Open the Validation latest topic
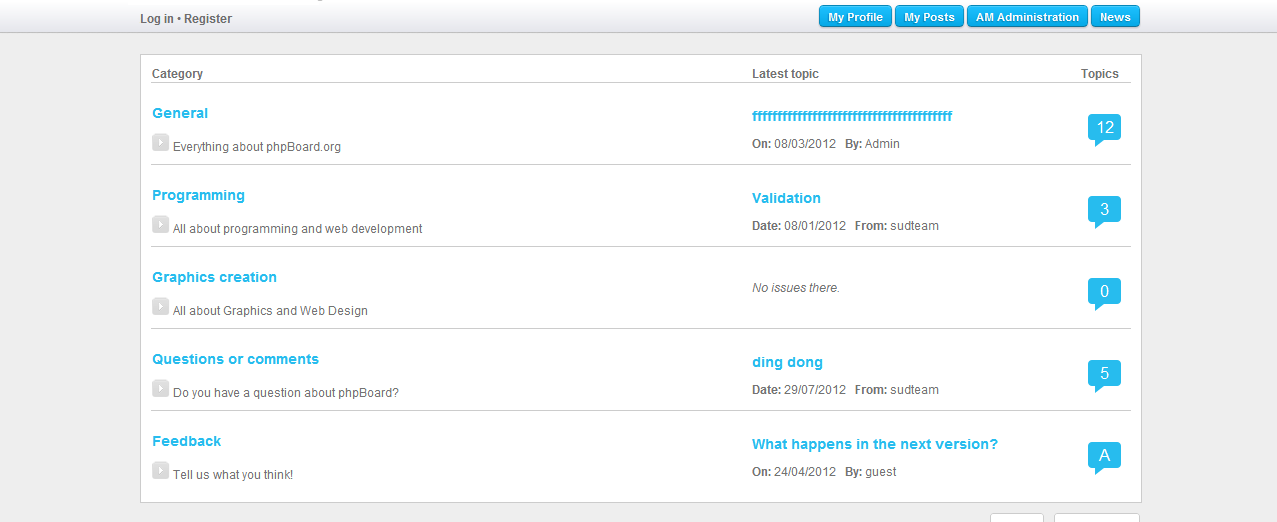 786,199
